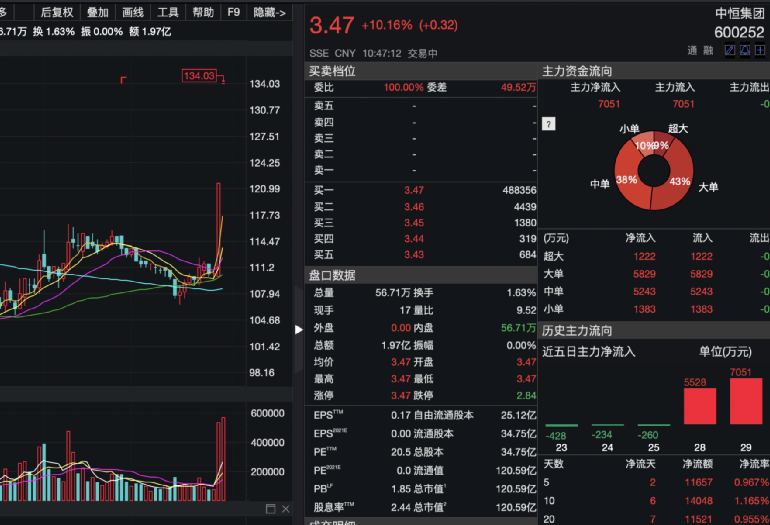The width and height of the screenshot is (770, 525).
Task: Open the 盘口数据 section header
Action: tap(421, 275)
